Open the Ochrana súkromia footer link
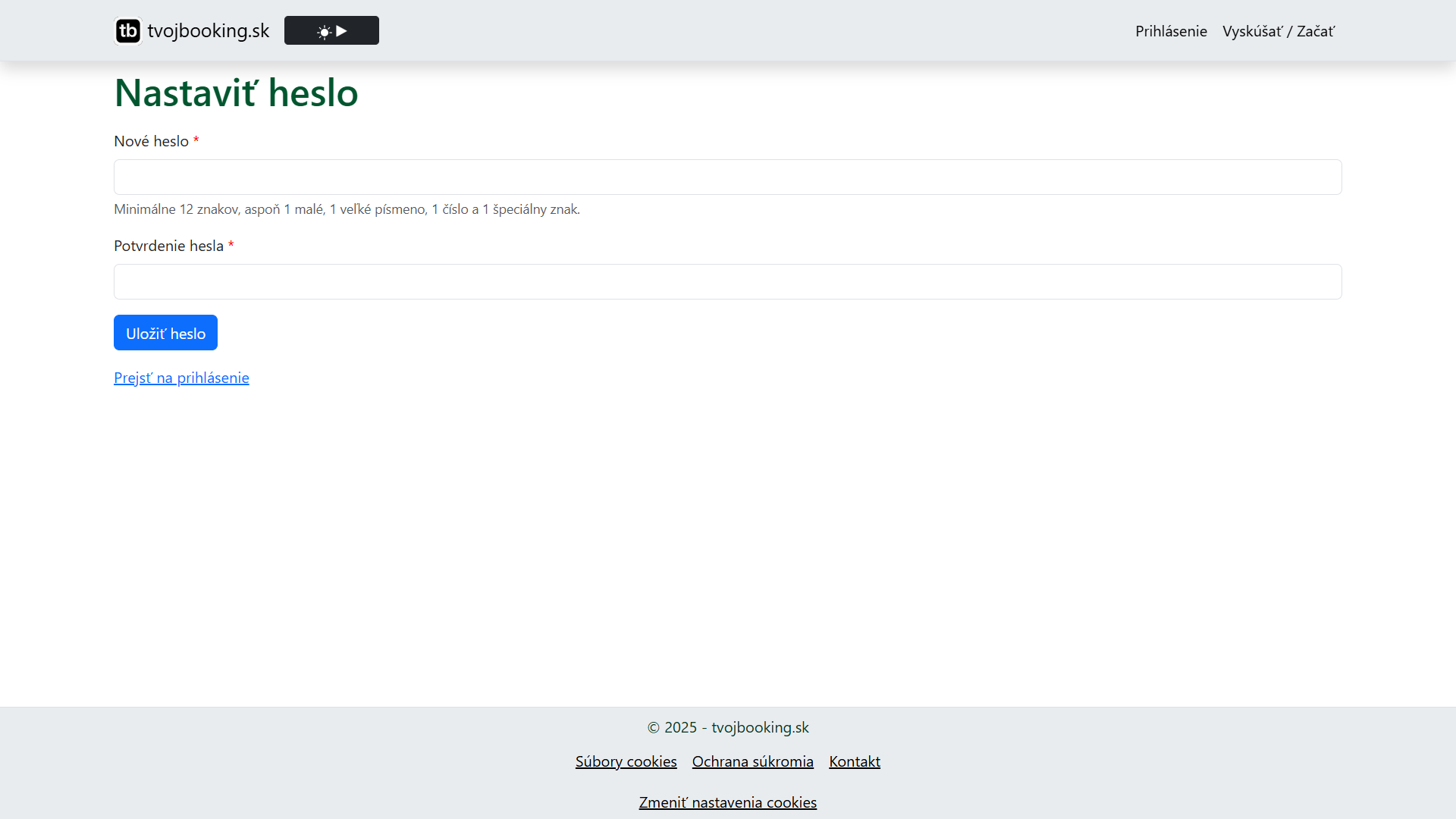 click(x=752, y=761)
